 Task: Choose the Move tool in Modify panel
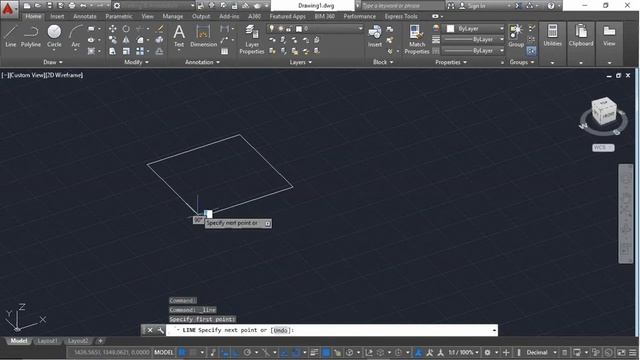[112, 29]
